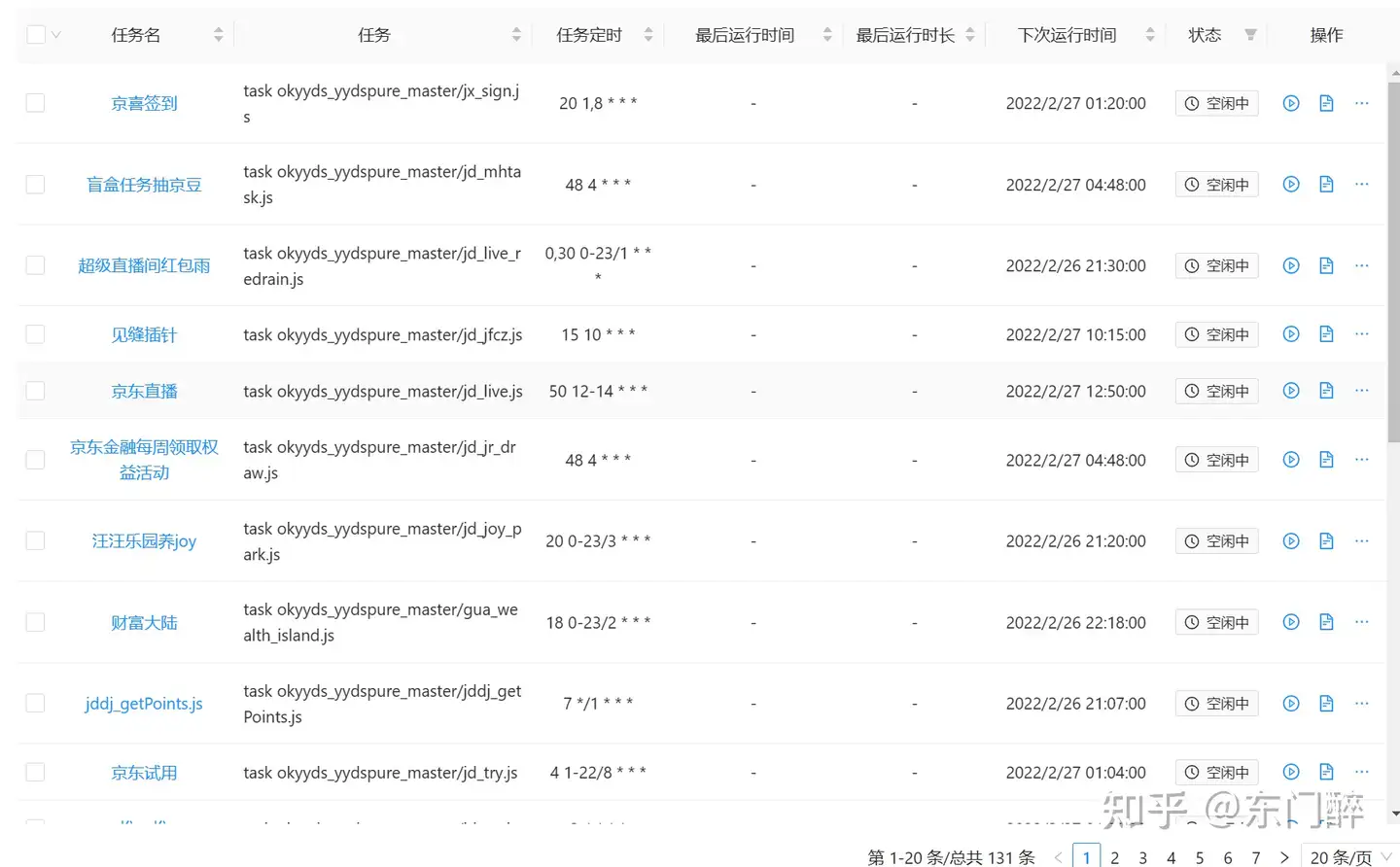Open more actions for 见缝插针 task
This screenshot has width=1400, height=867.
tap(1361, 333)
